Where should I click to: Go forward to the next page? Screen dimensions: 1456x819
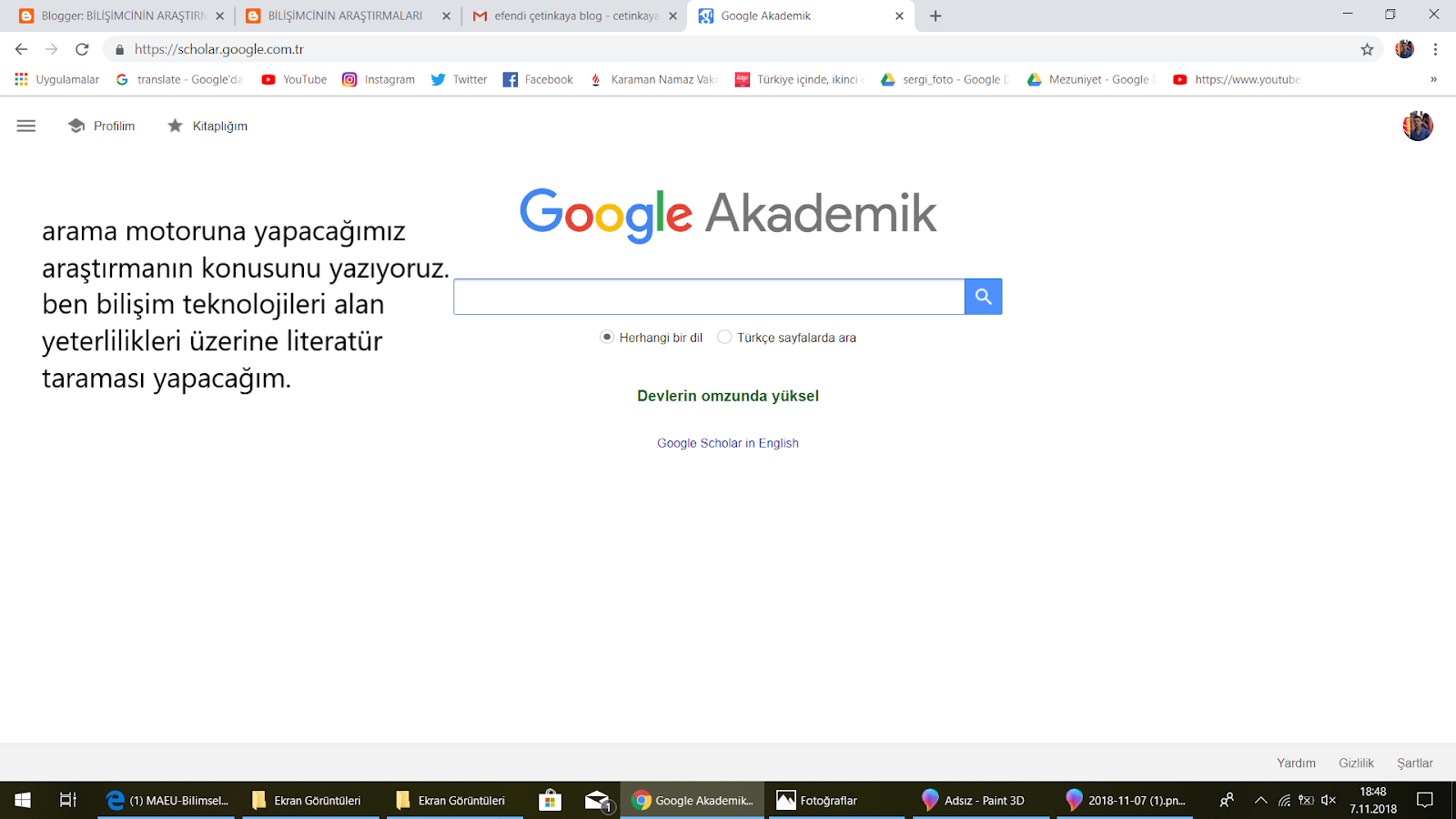pyautogui.click(x=52, y=49)
